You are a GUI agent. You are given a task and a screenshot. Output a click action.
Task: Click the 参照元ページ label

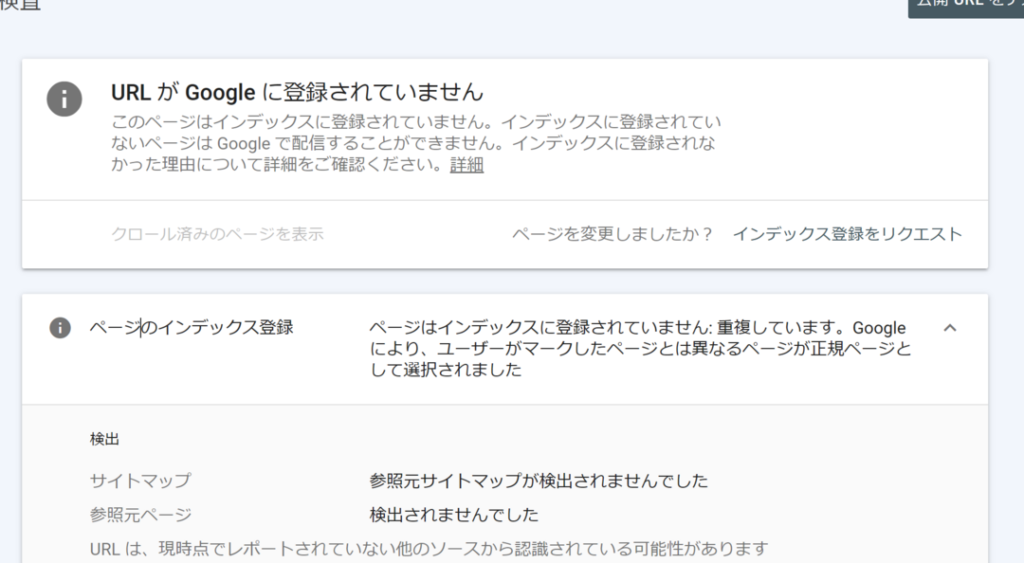pos(140,515)
